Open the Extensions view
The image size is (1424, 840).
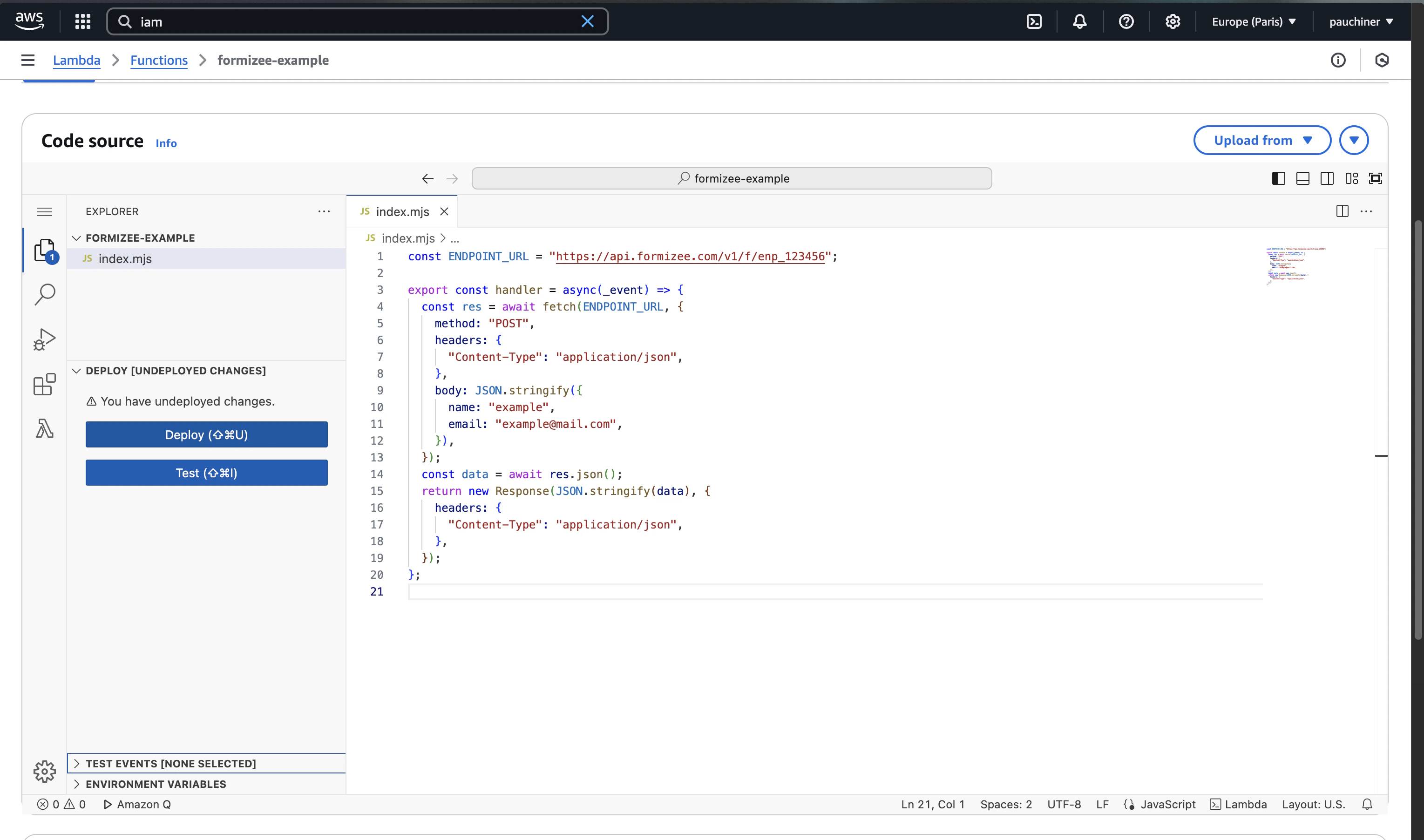(45, 384)
